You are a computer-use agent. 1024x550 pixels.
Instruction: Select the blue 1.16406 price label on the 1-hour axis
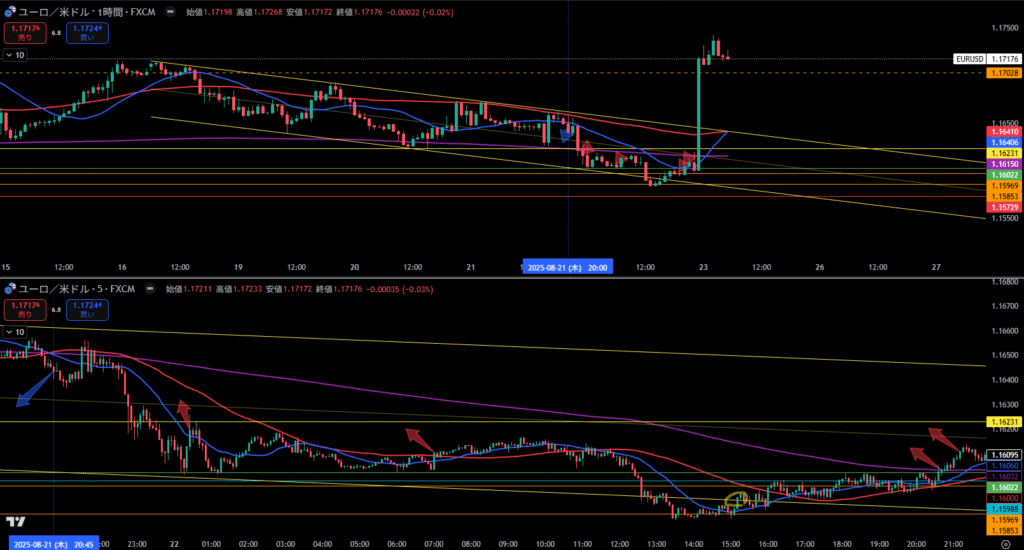(x=1004, y=142)
